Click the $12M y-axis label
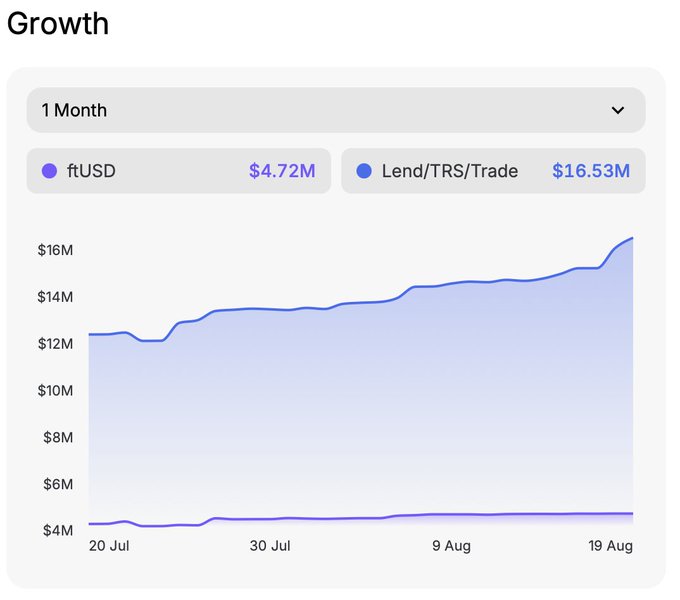This screenshot has width=680, height=600. coord(55,344)
